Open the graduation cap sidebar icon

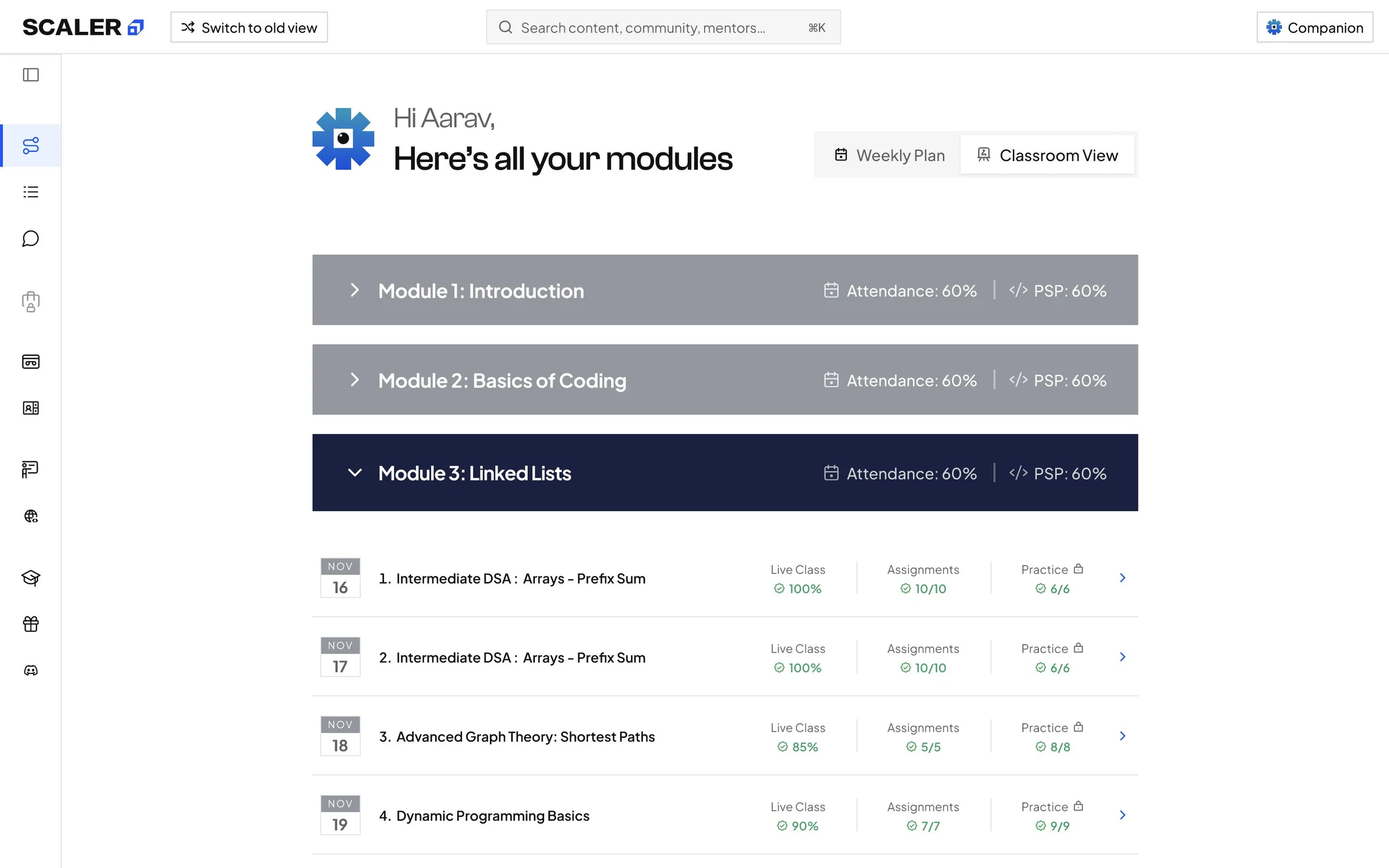(x=31, y=578)
